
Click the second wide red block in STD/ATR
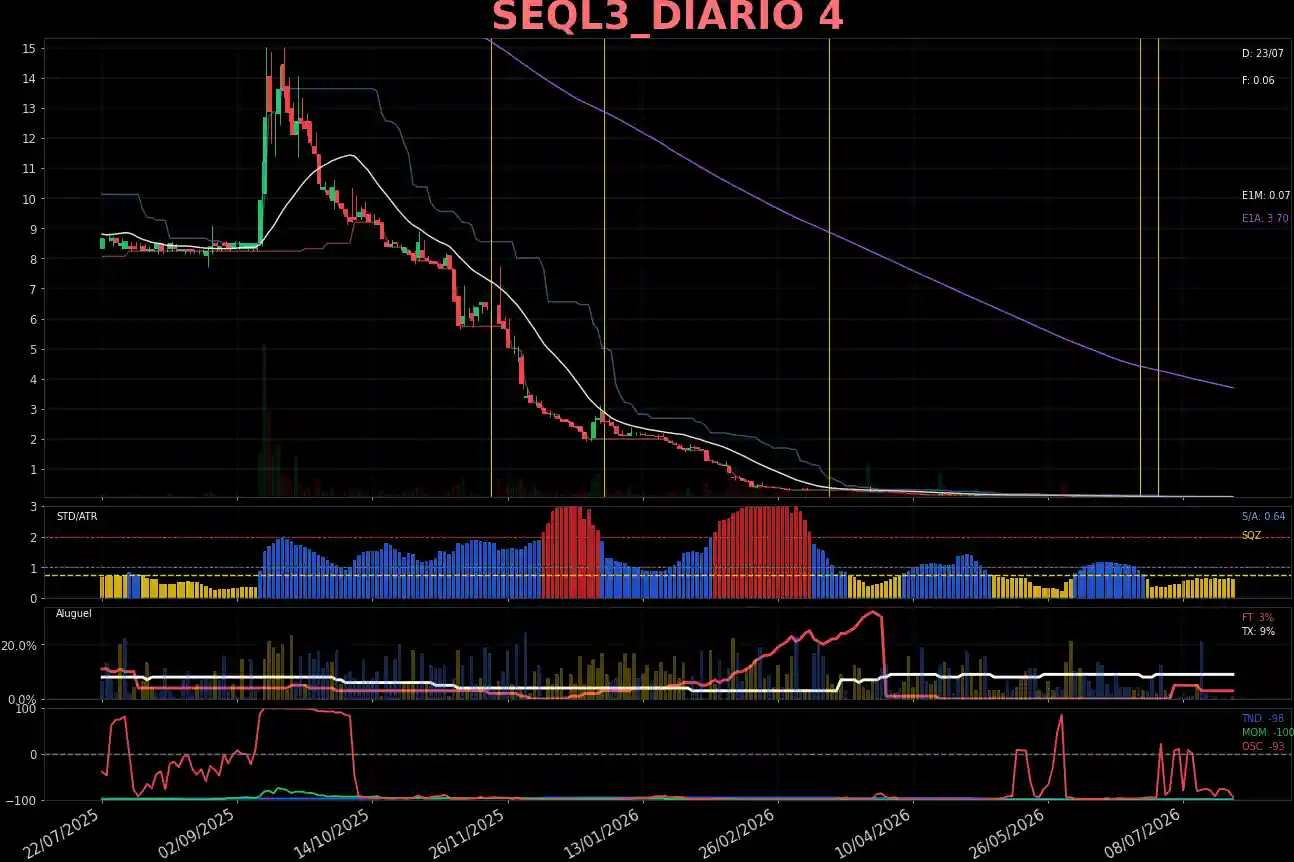click(760, 552)
